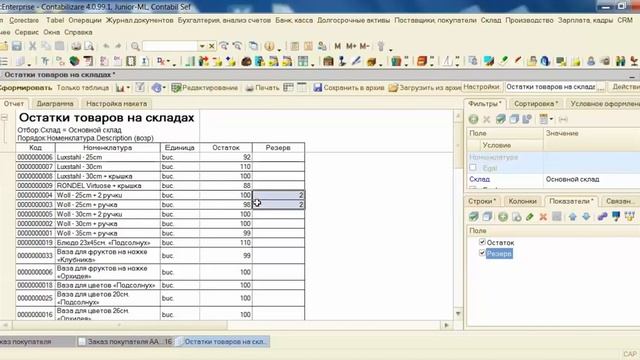
Task: Click report vertical scrollbar down arrow
Action: (458, 313)
